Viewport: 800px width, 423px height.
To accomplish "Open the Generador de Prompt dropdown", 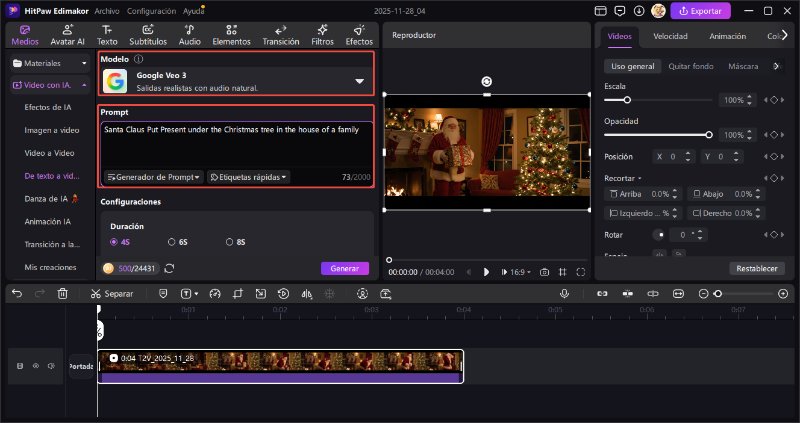I will click(153, 177).
